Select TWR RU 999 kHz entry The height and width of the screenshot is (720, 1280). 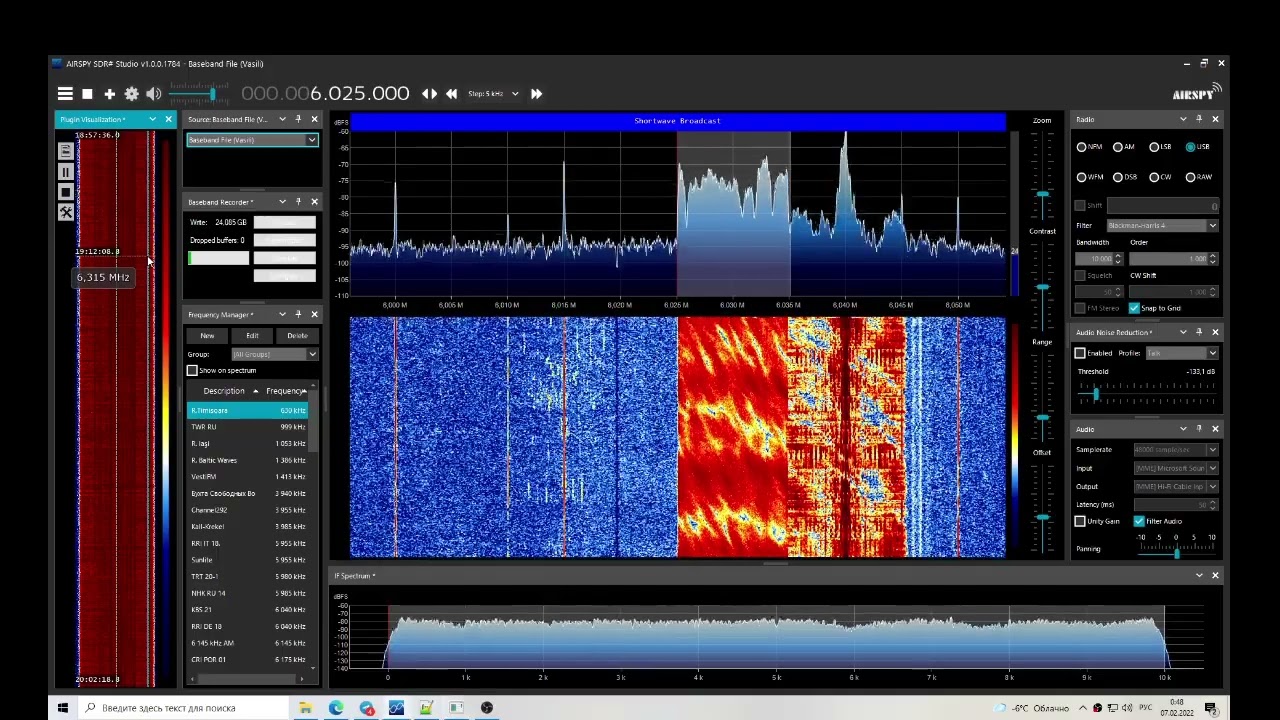point(248,427)
